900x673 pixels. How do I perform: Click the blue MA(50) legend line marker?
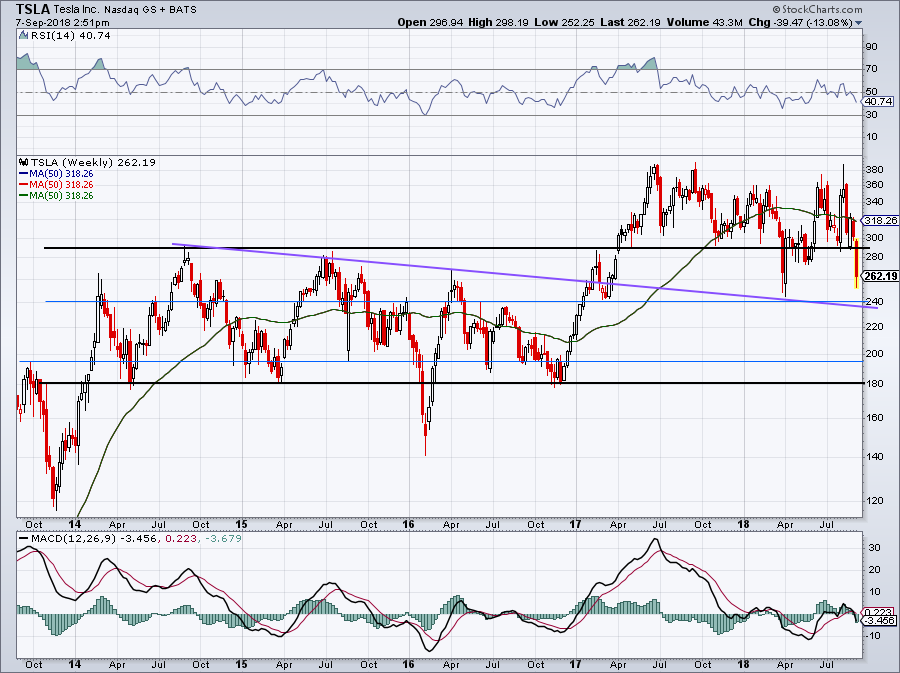pos(24,174)
